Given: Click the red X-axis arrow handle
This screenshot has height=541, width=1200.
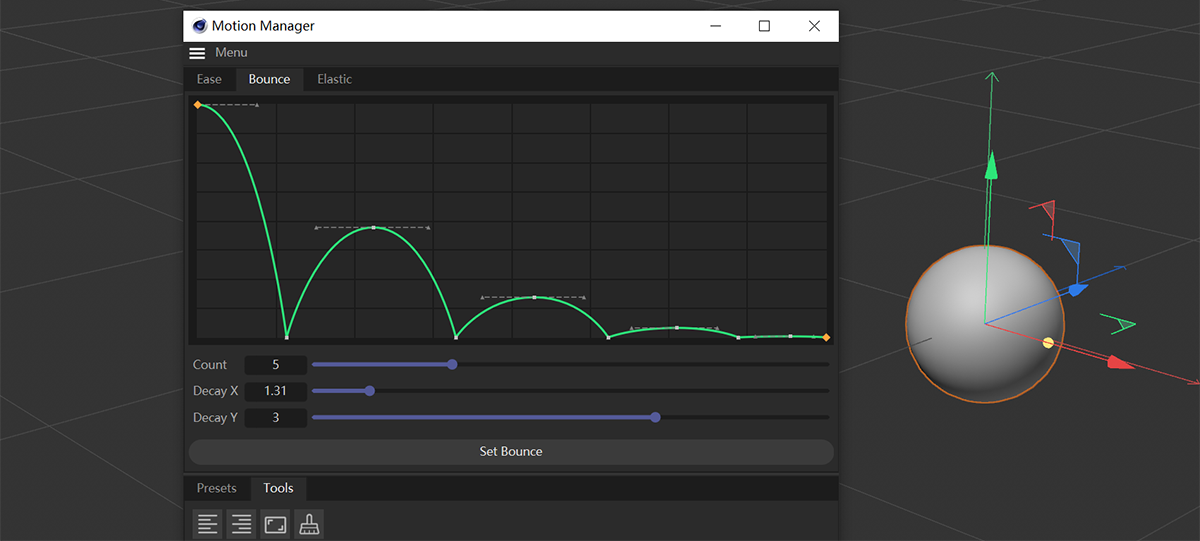Looking at the screenshot, I should pyautogui.click(x=1120, y=363).
